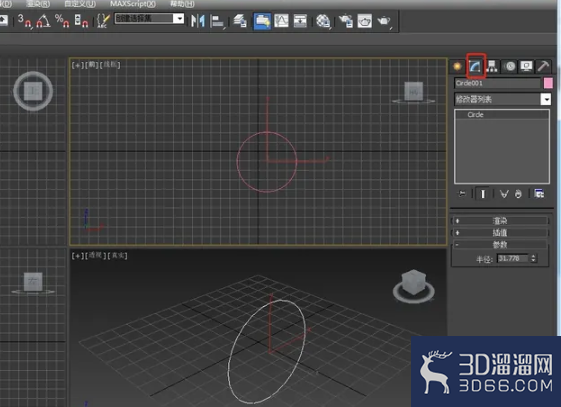This screenshot has height=407, width=561.
Task: Click Configure Modifier Sets icon
Action: click(x=539, y=194)
